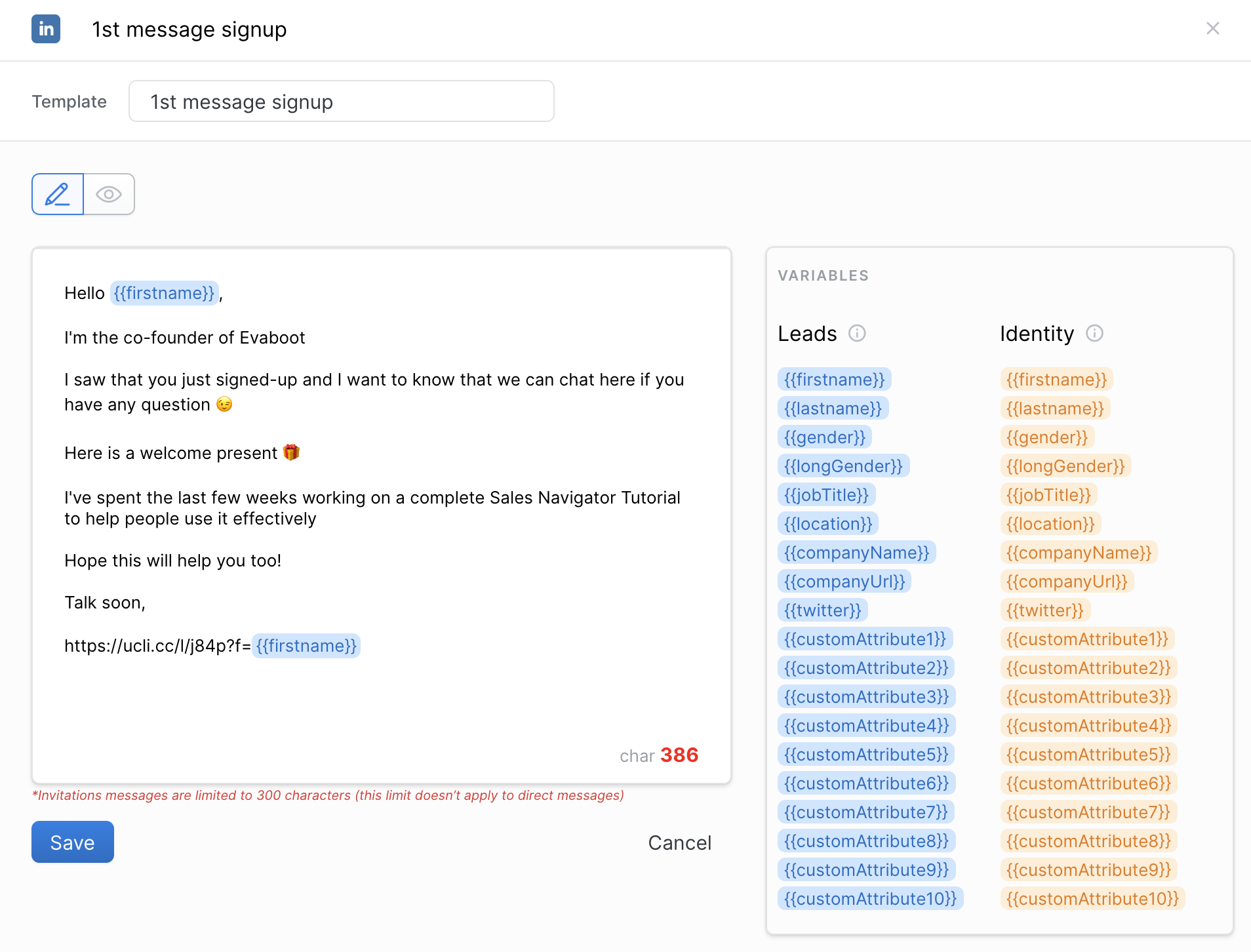
Task: Insert Identity {{customAttribute8}} variable
Action: [x=1089, y=841]
